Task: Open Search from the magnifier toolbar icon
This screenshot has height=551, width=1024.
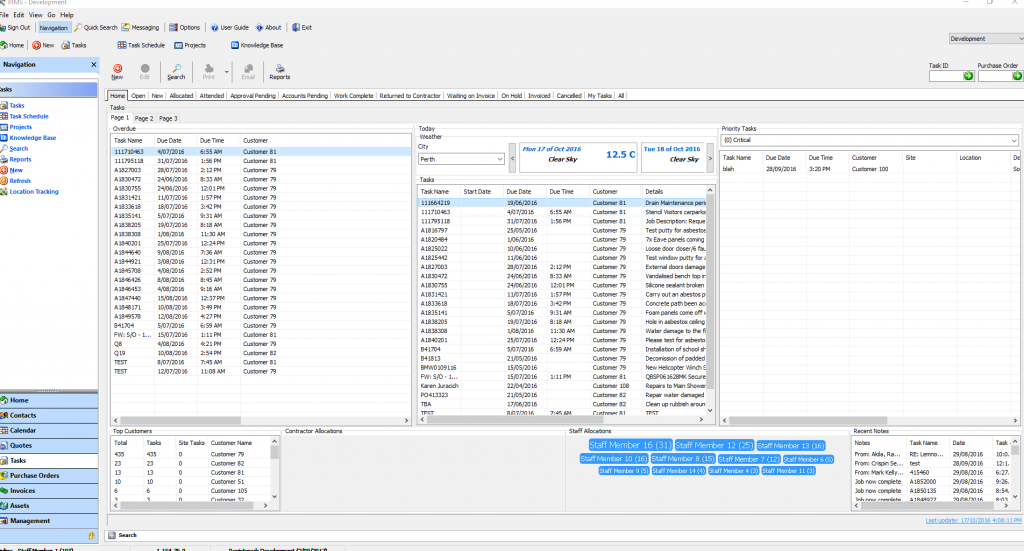Action: tap(176, 69)
